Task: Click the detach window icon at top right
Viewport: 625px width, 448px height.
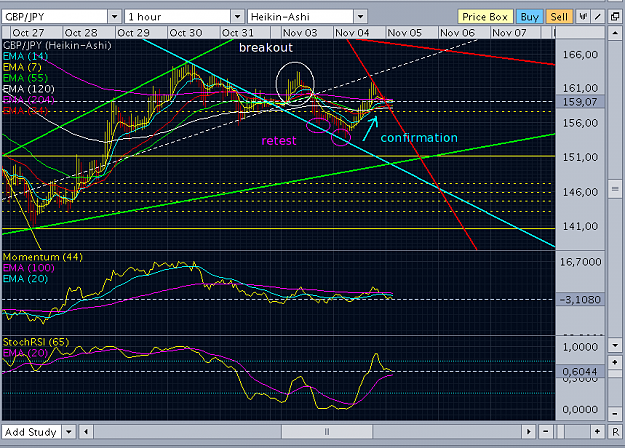Action: pyautogui.click(x=614, y=17)
